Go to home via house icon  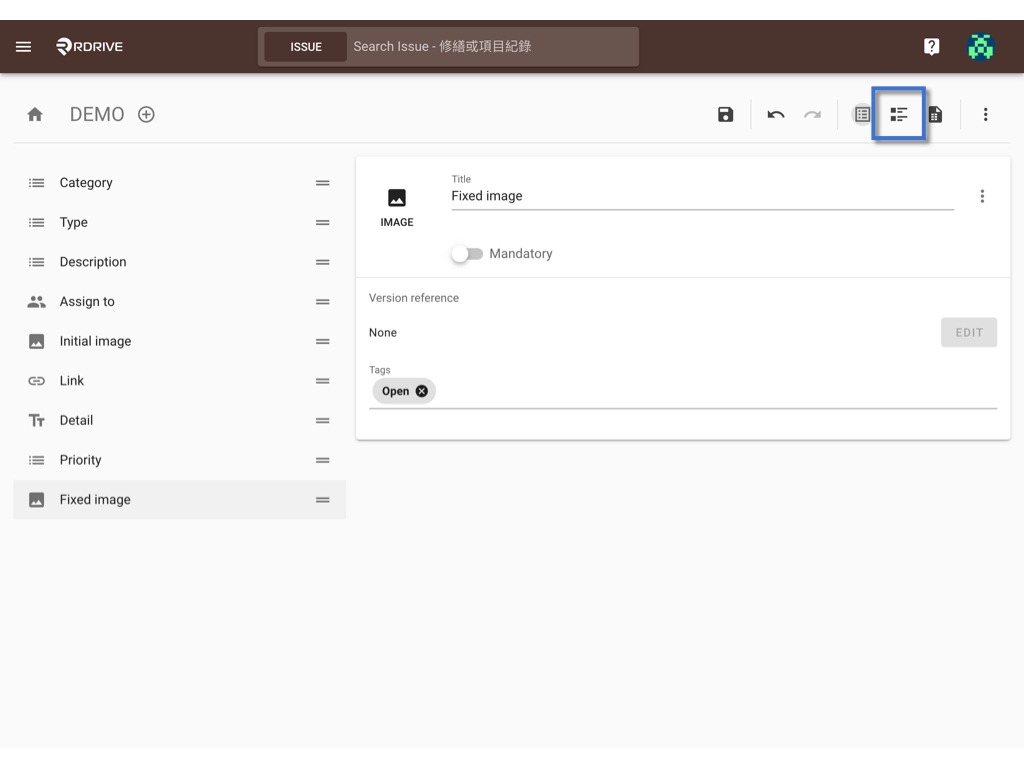click(x=35, y=115)
